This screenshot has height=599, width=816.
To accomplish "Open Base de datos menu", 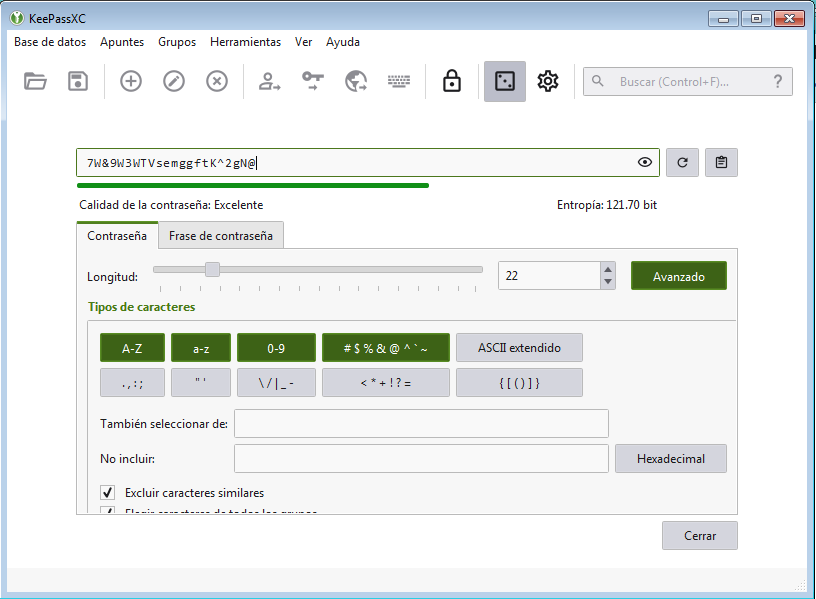I will (50, 42).
